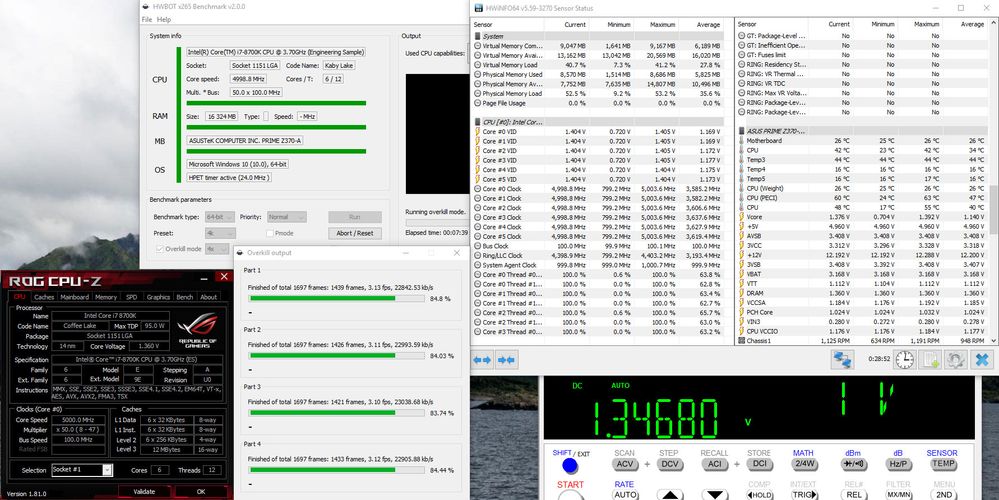This screenshot has height=500, width=999.
Task: Click the Hz/P multimeter button
Action: [x=898, y=464]
